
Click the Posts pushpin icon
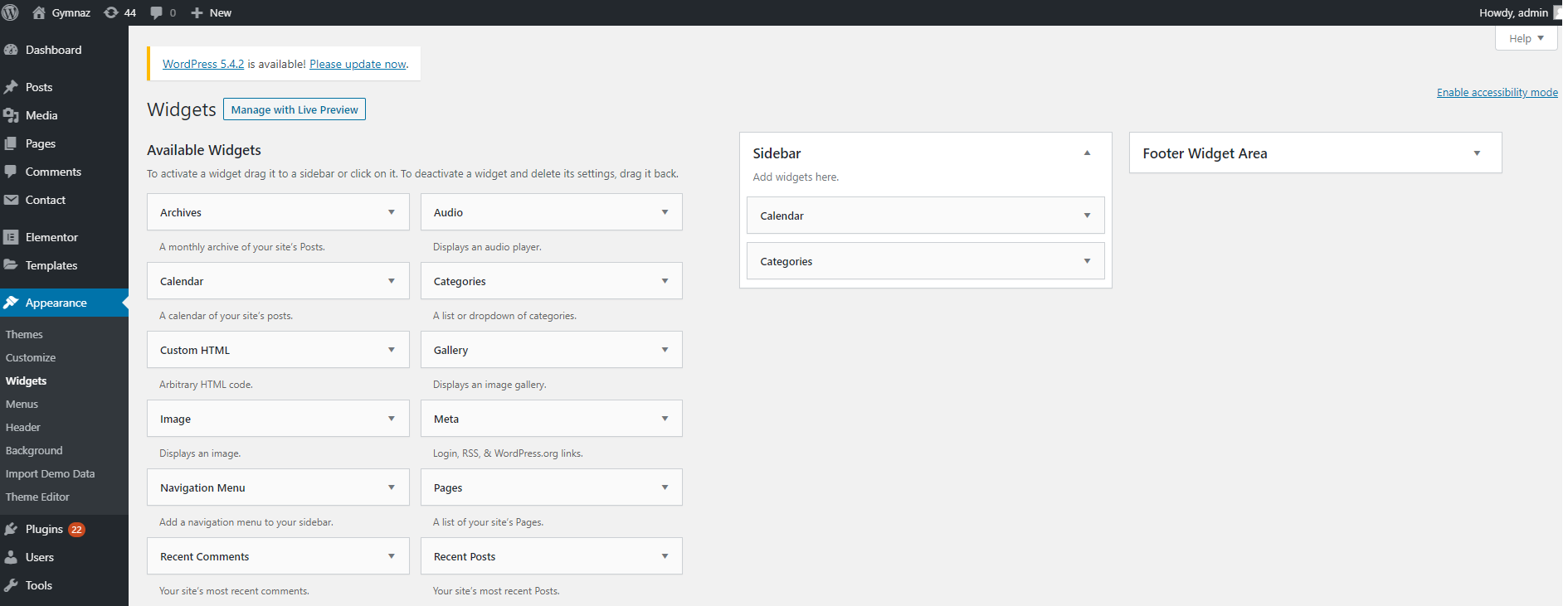[11, 87]
